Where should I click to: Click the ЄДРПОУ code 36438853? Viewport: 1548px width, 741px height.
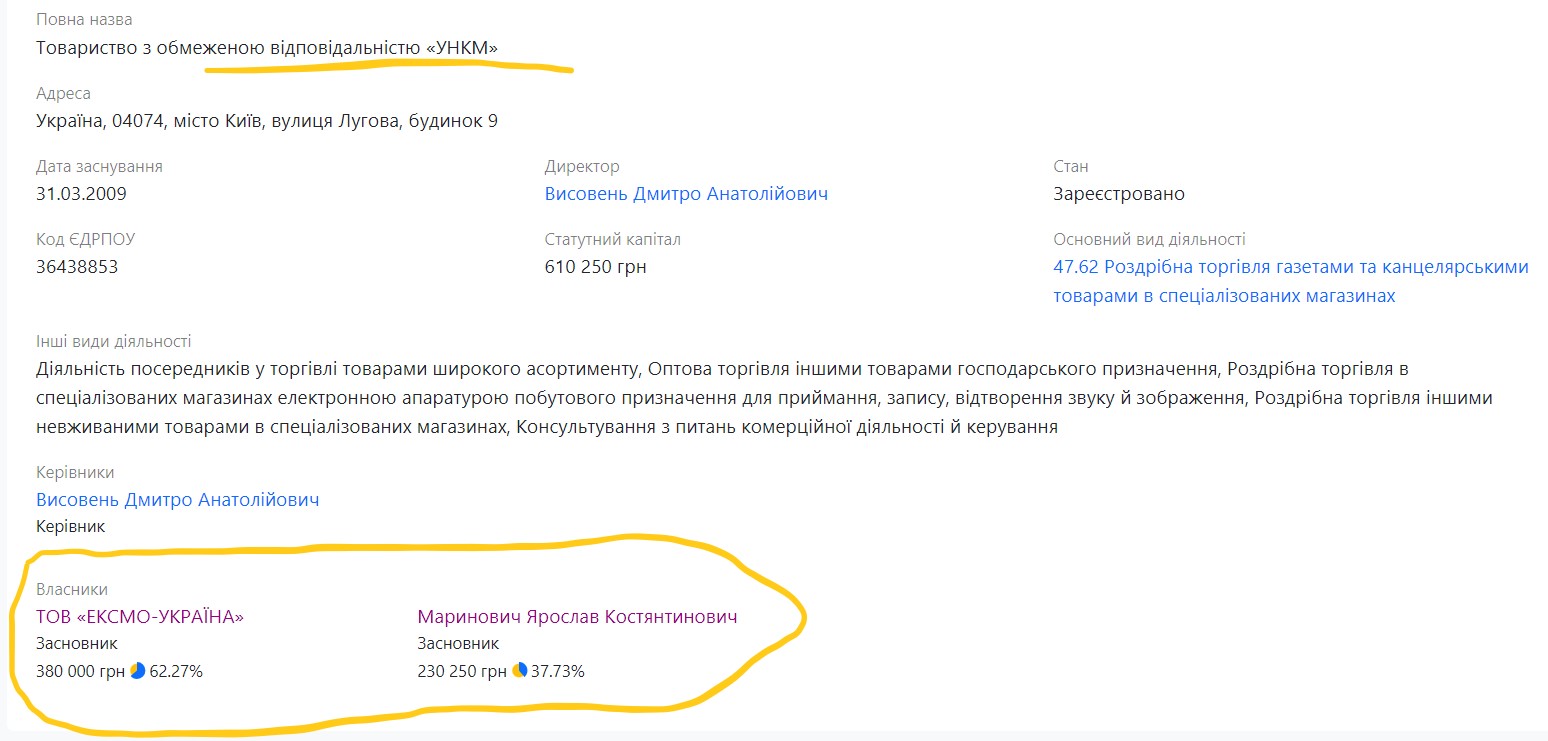(x=77, y=267)
